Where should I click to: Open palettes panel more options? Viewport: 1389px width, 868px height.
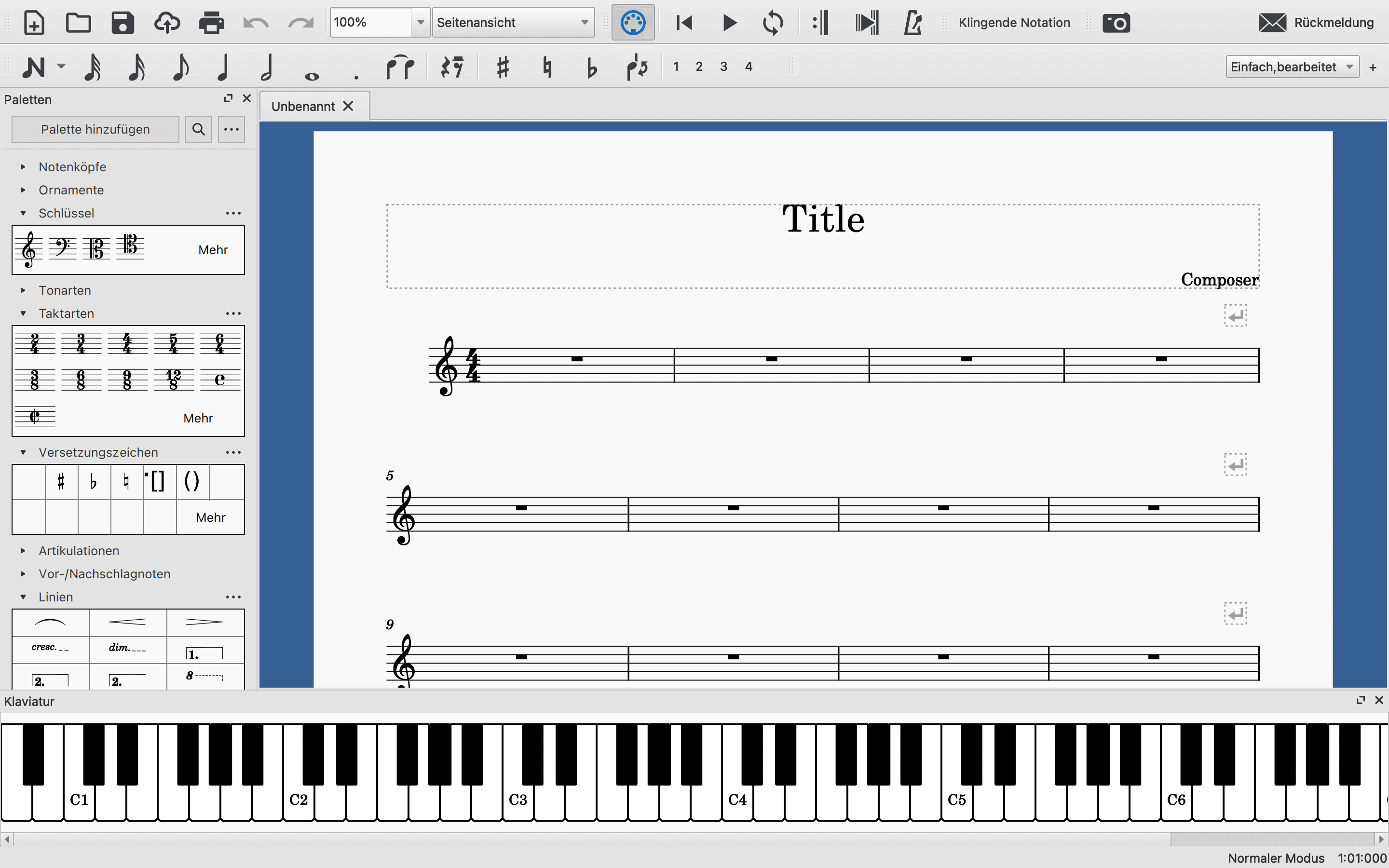pos(231,129)
